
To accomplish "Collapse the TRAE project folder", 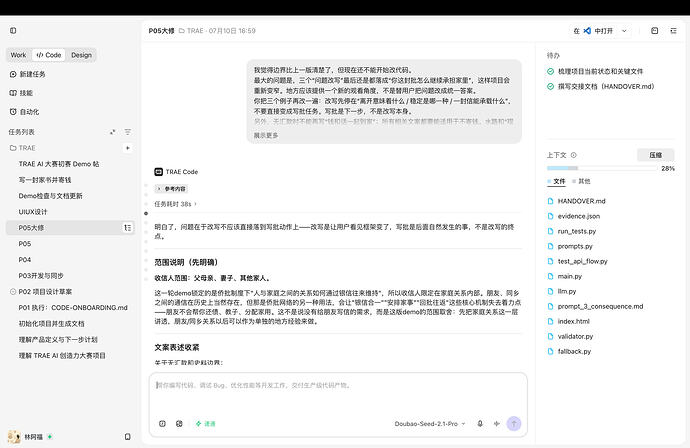I will click(x=22, y=148).
